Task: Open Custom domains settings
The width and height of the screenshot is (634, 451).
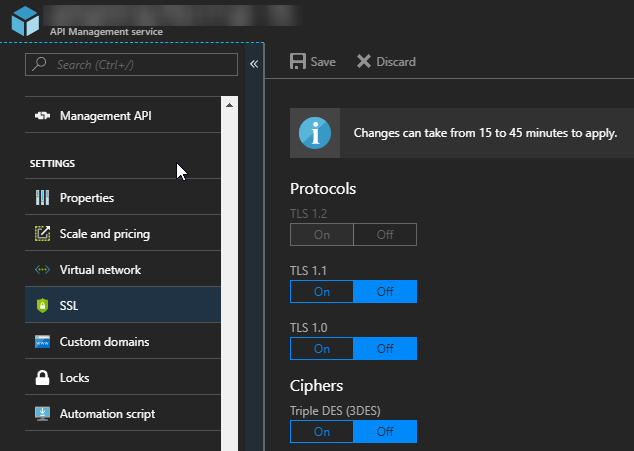Action: click(x=123, y=342)
